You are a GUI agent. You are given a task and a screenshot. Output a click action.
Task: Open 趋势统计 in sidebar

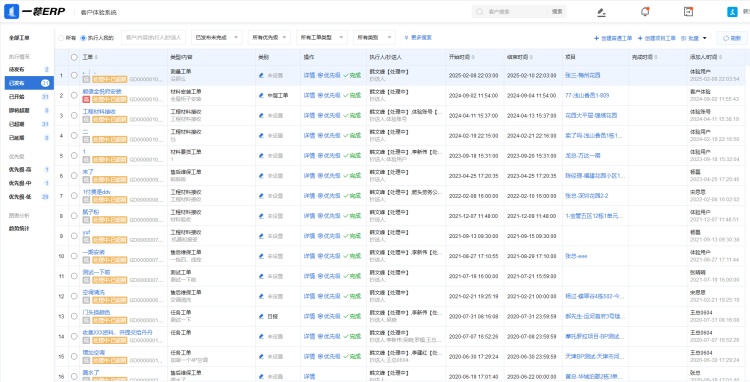(19, 229)
